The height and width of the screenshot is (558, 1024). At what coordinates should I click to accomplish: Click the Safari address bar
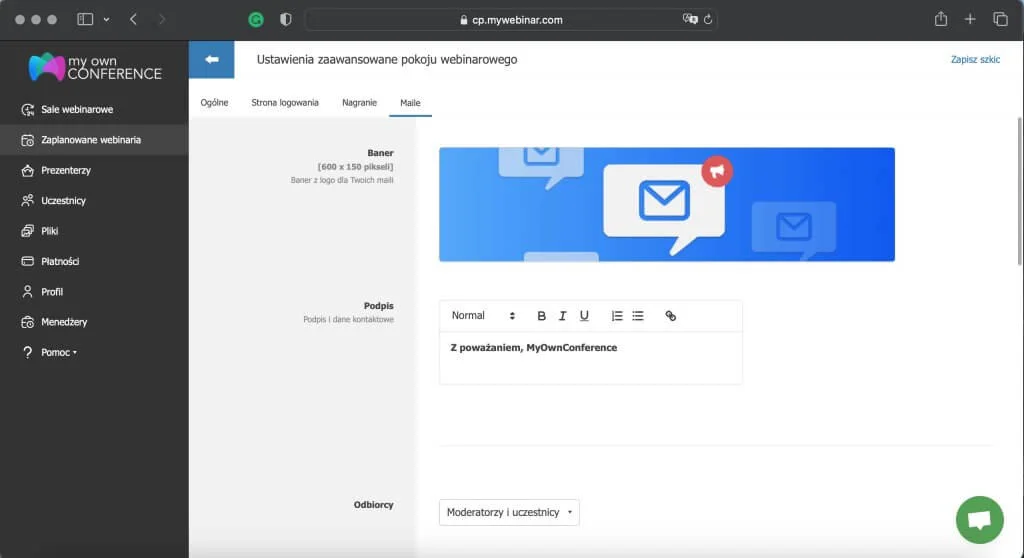[510, 19]
